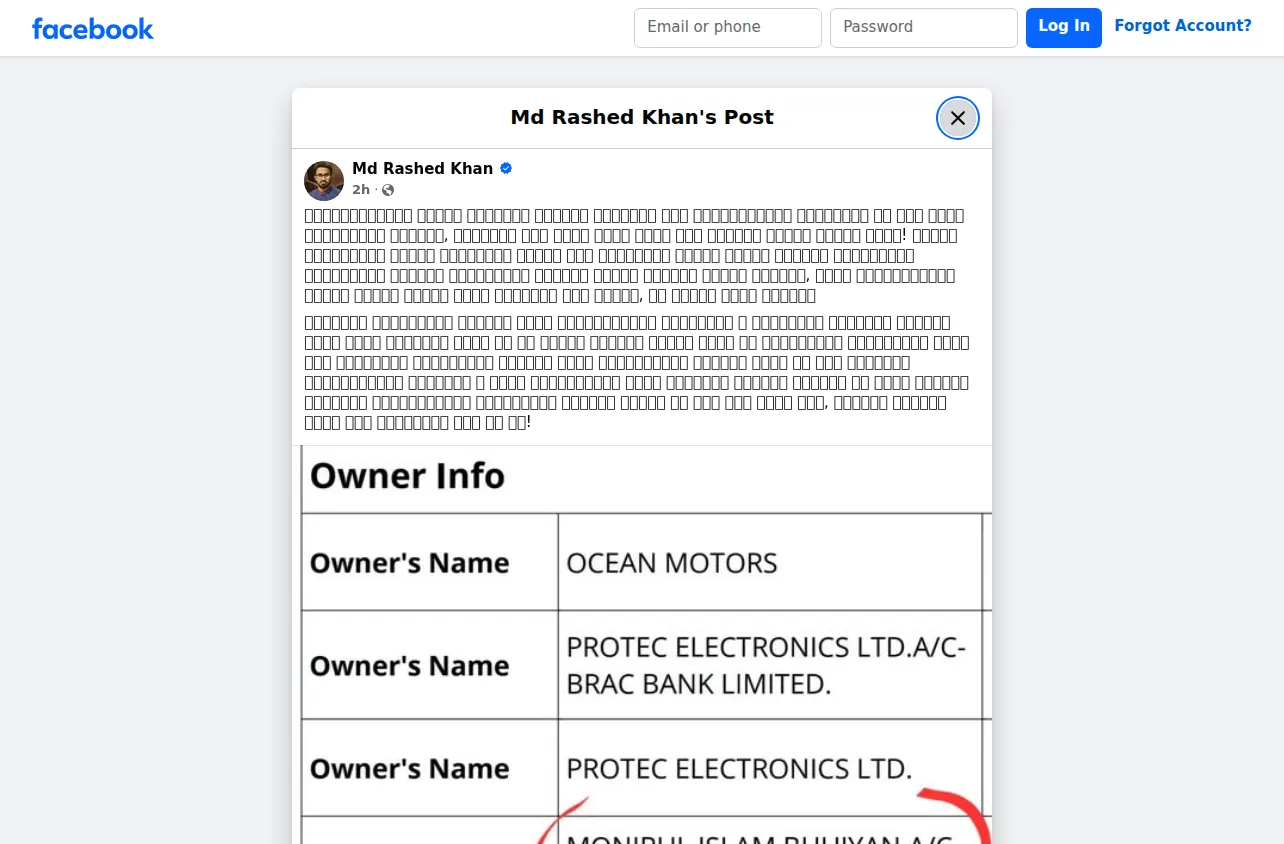Close the Md Rashed Khan's Post dialog

tap(957, 118)
